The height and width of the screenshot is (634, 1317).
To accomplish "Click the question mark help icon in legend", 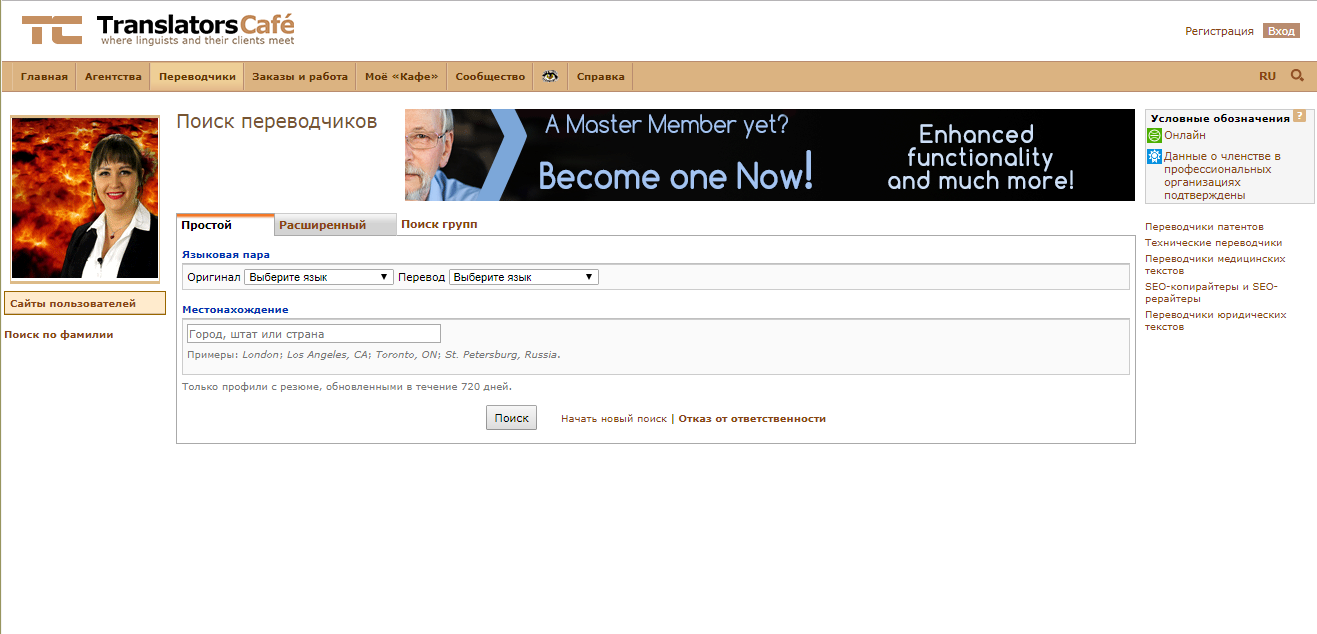I will [x=1299, y=116].
